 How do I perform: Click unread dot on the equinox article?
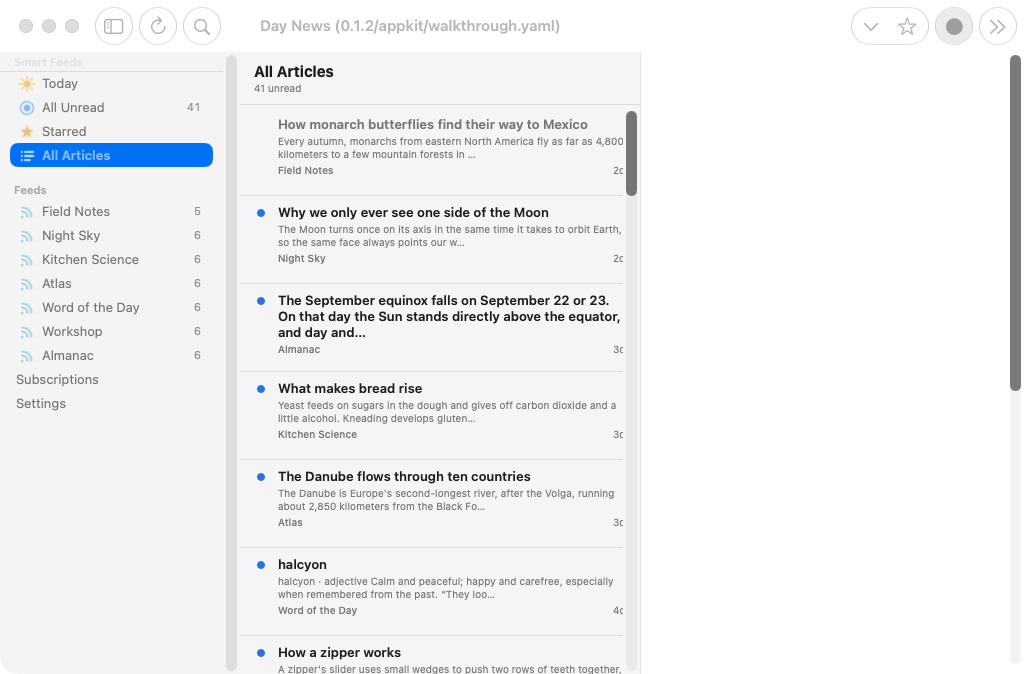pos(261,301)
